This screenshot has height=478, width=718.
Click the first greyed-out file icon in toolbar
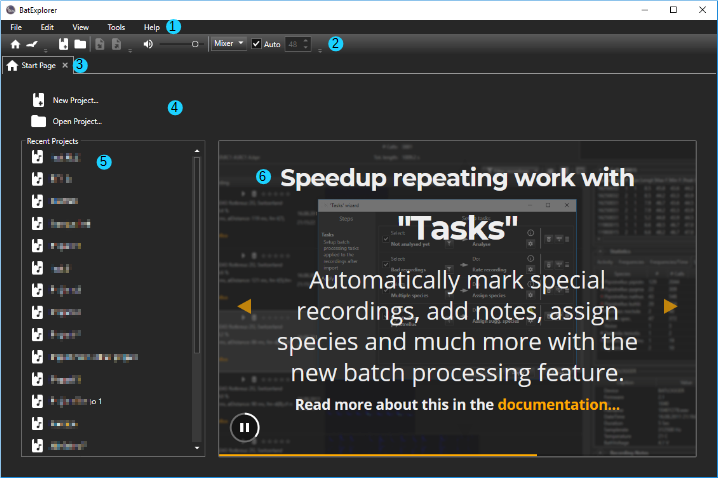99,44
